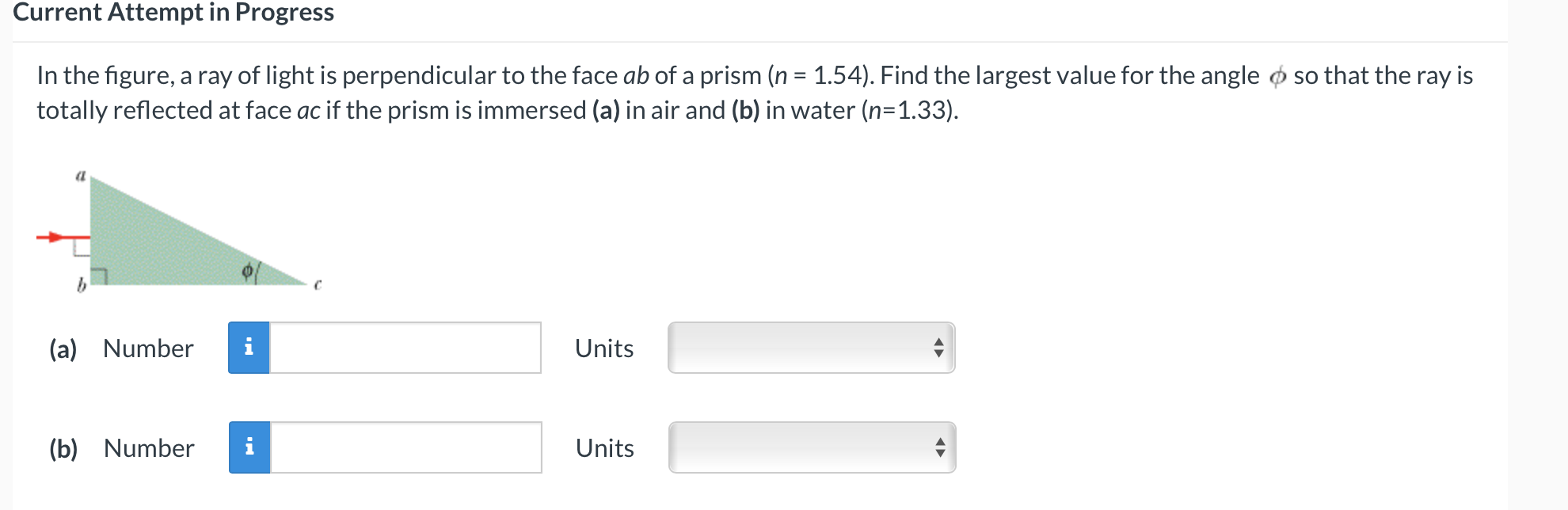Click the green prism figure image
This screenshot has height=510, width=1568.
(179, 231)
